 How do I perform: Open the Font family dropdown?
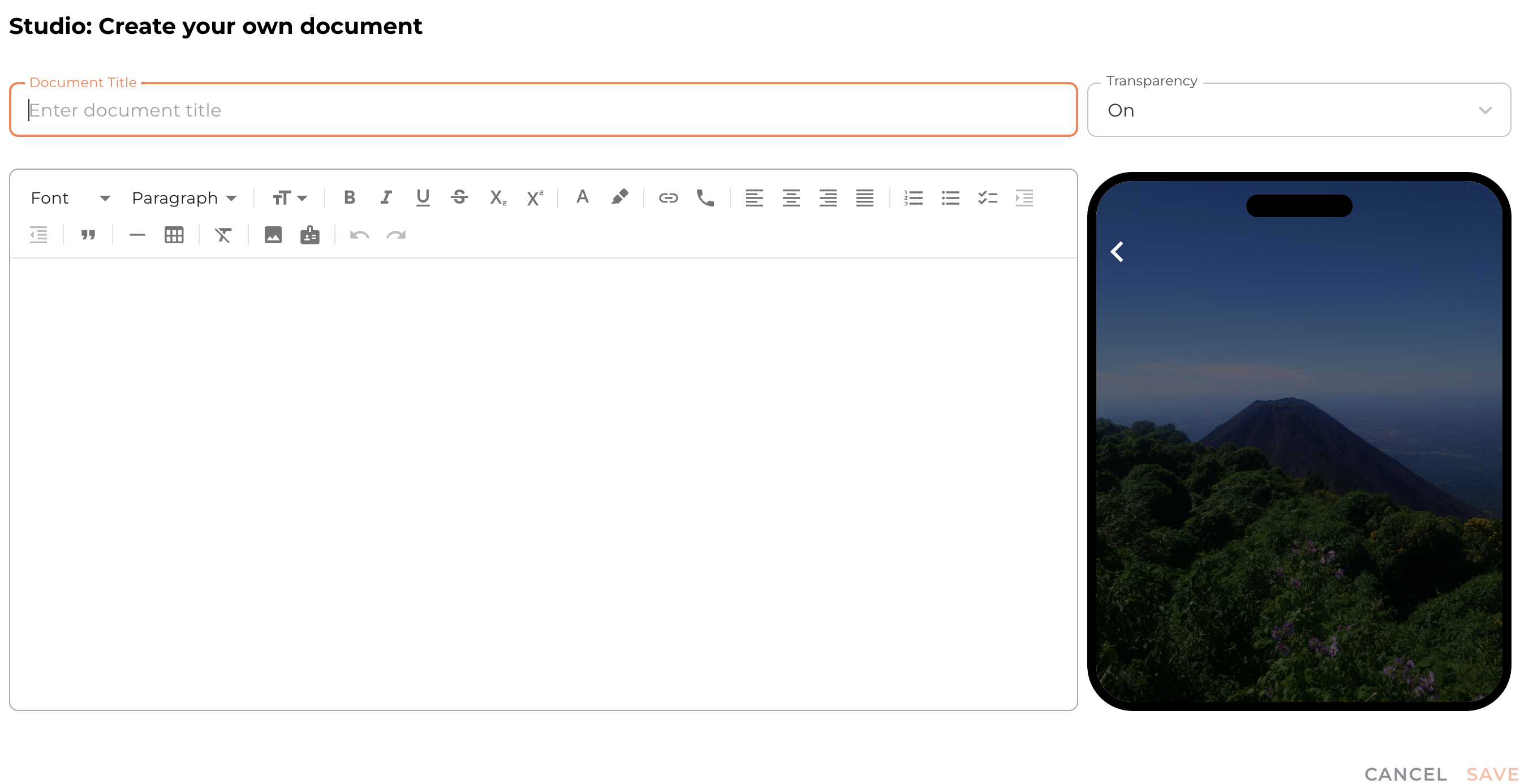70,198
